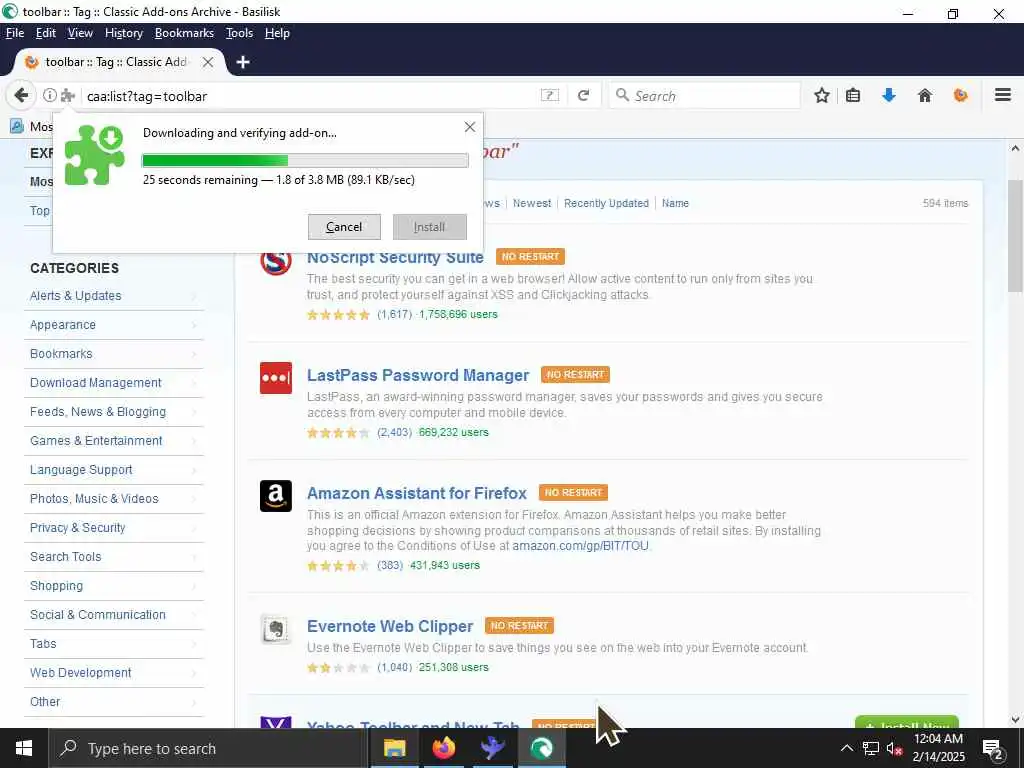Open Search Tools category

pyautogui.click(x=114, y=556)
